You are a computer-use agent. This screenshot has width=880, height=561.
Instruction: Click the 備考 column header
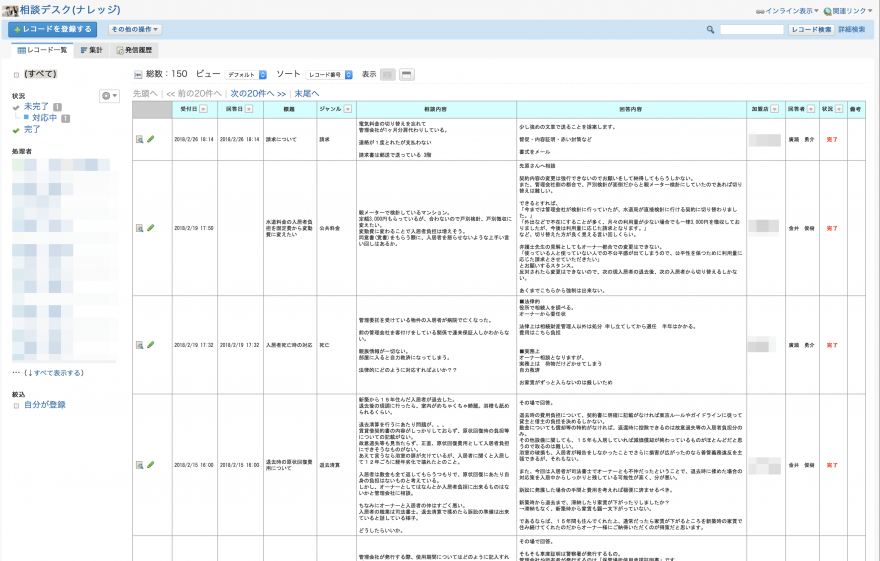click(x=855, y=109)
